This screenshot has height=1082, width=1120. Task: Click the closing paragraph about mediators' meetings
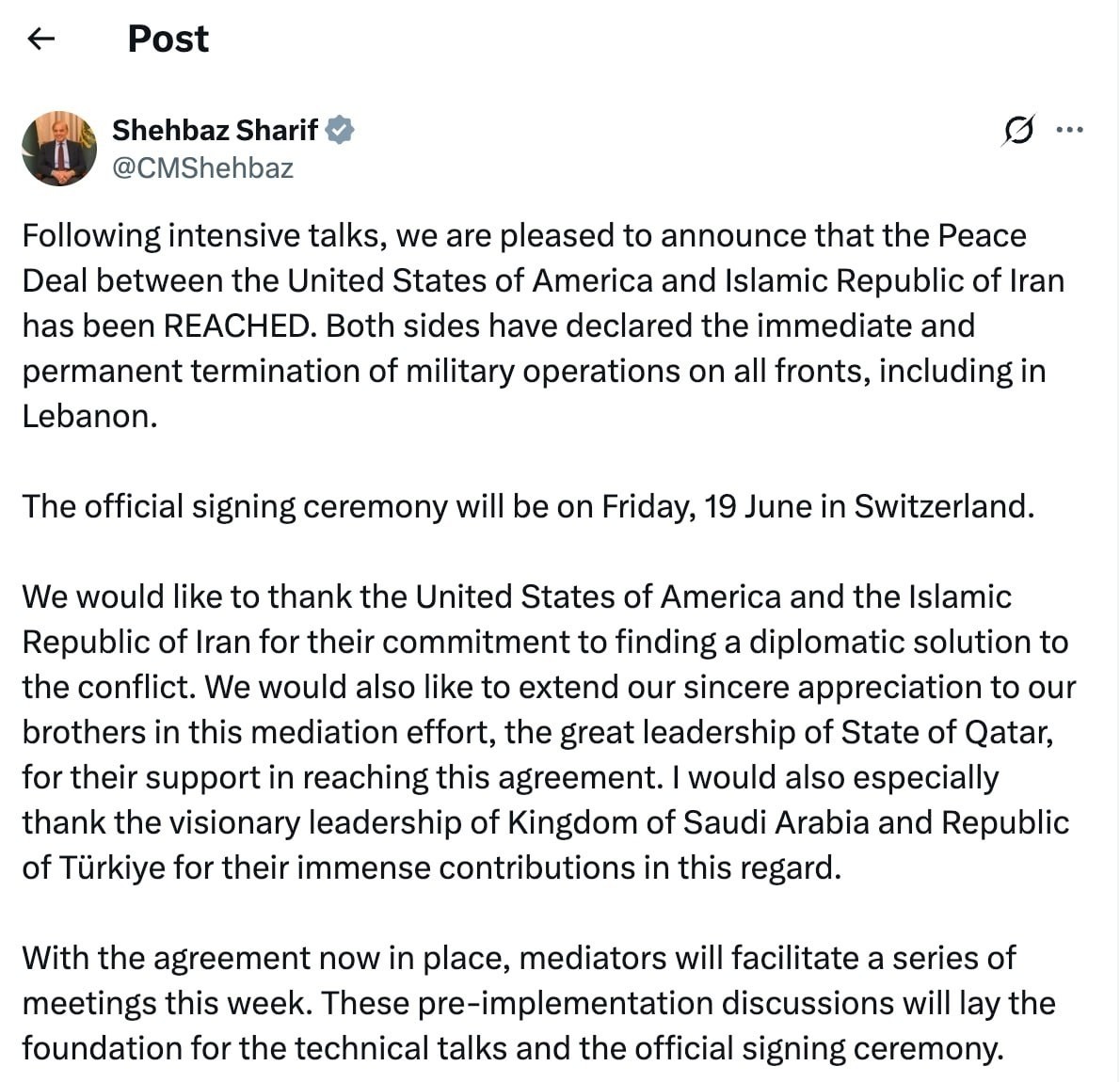[x=537, y=1003]
